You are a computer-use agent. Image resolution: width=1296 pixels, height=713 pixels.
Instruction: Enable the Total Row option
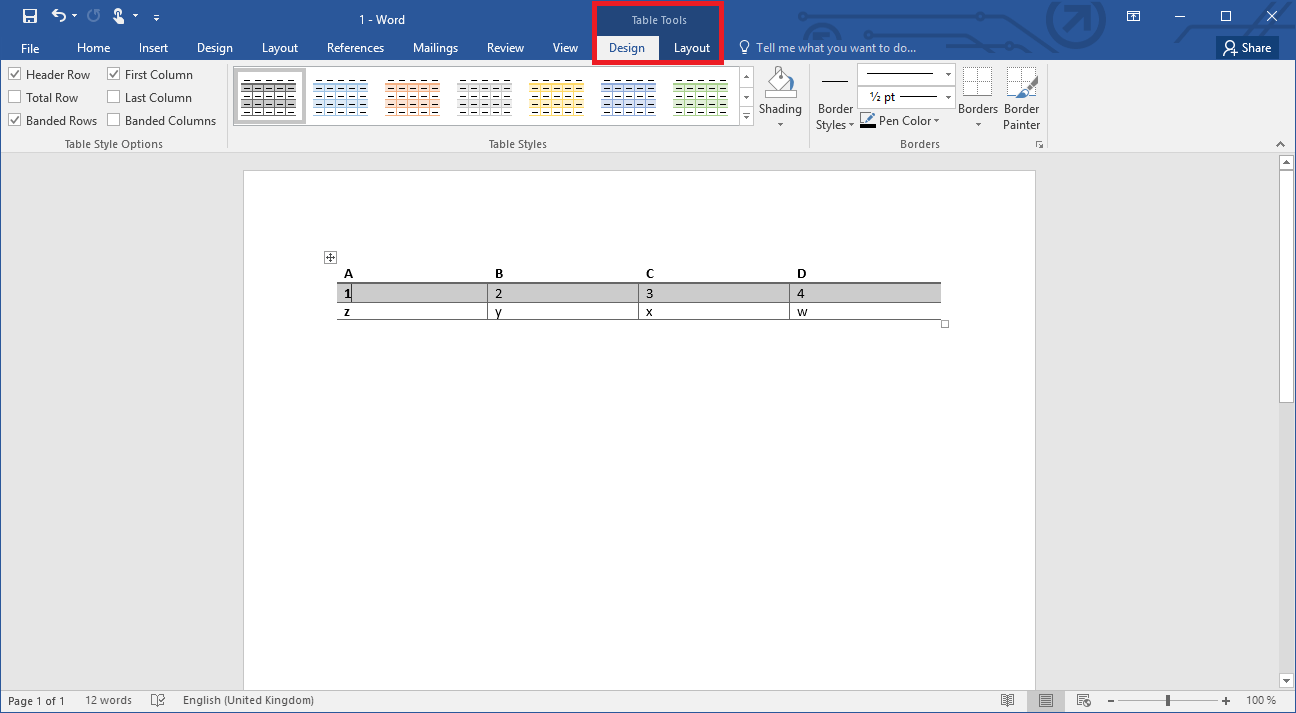pyautogui.click(x=14, y=97)
